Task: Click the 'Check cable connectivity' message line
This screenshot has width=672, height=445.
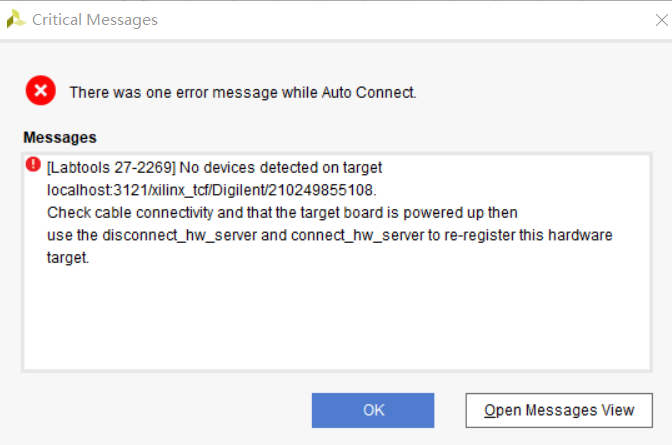Action: [282, 213]
